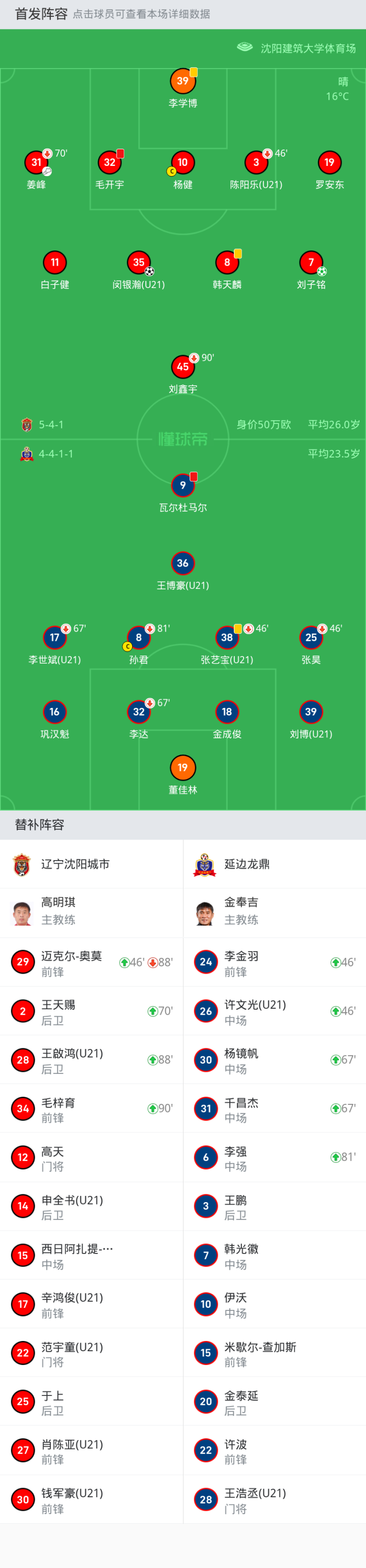This screenshot has width=366, height=1568.
Task: Open 沈阳建筑大学体育场 stadium label
Action: [x=308, y=48]
